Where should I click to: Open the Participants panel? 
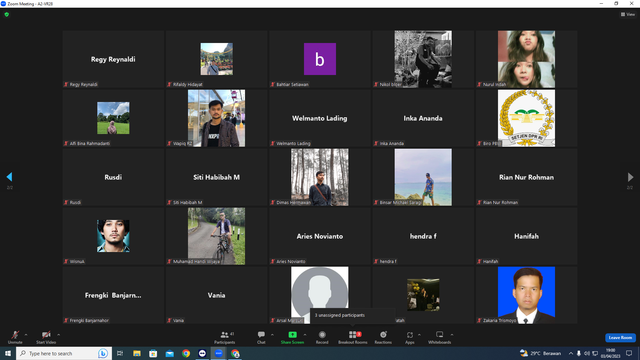click(224, 337)
